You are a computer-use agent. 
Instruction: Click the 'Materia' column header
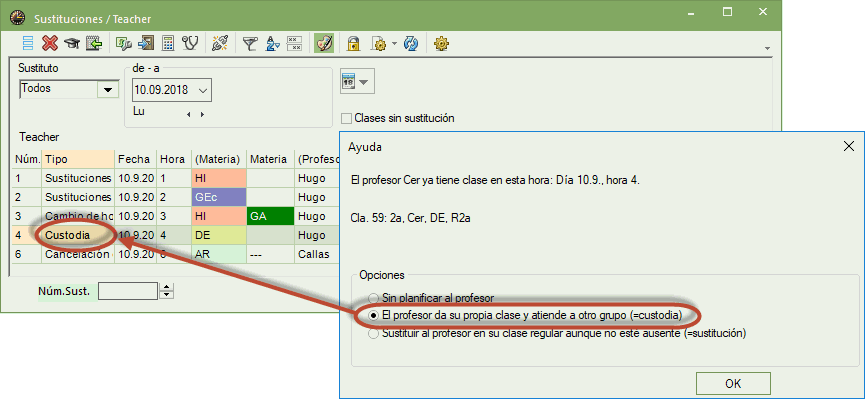coord(270,159)
